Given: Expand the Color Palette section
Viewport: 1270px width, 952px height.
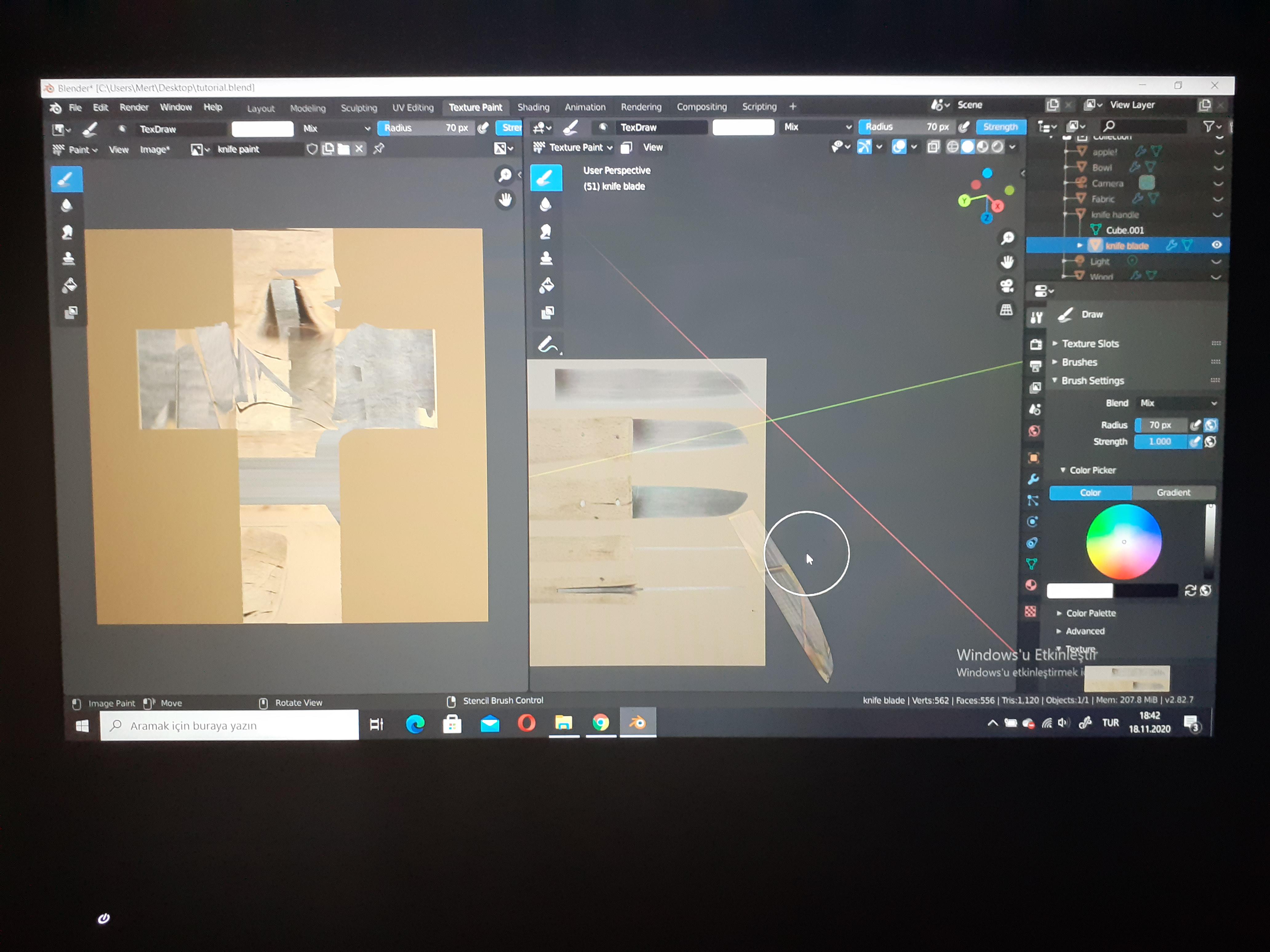Looking at the screenshot, I should 1090,613.
